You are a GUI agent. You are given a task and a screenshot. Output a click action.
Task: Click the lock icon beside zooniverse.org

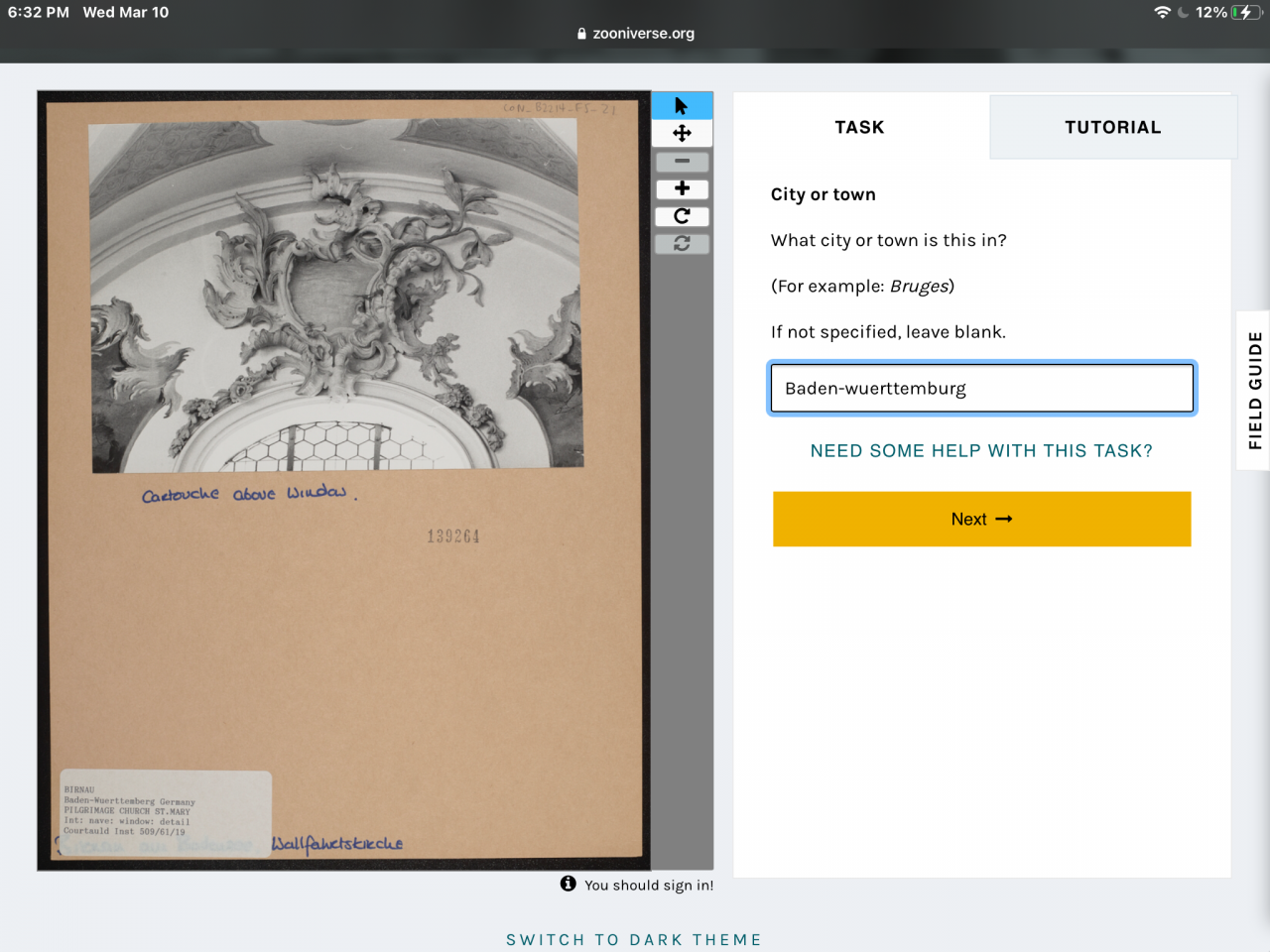[581, 33]
